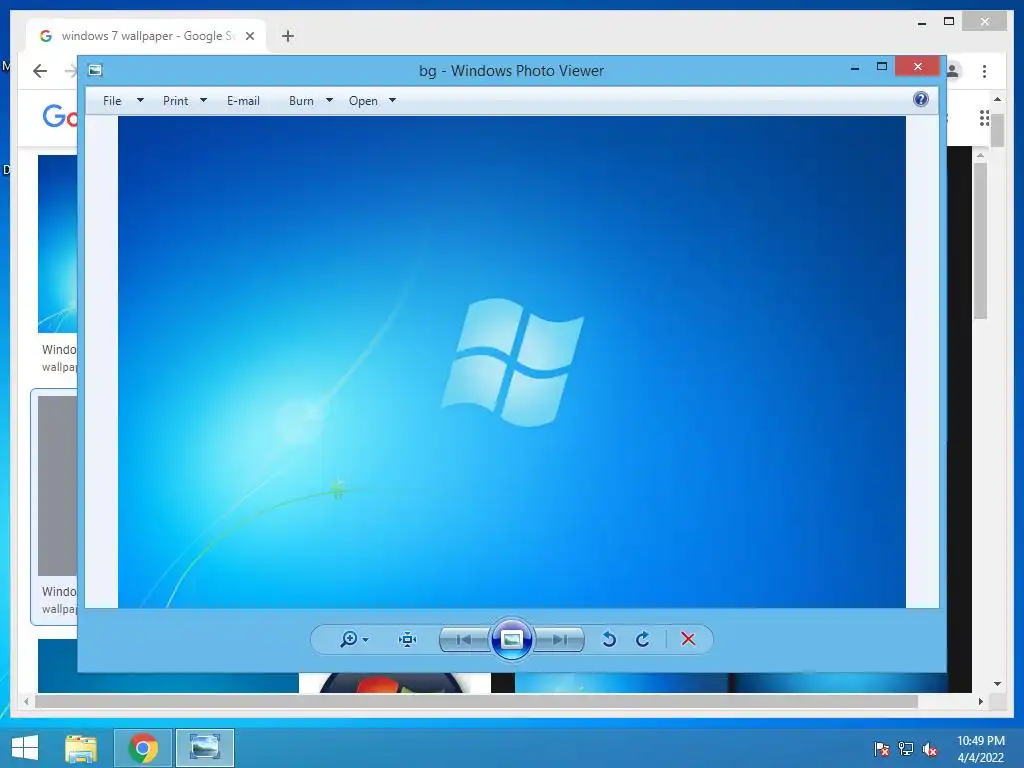Delete the current photo
The image size is (1024, 768).
coord(688,639)
